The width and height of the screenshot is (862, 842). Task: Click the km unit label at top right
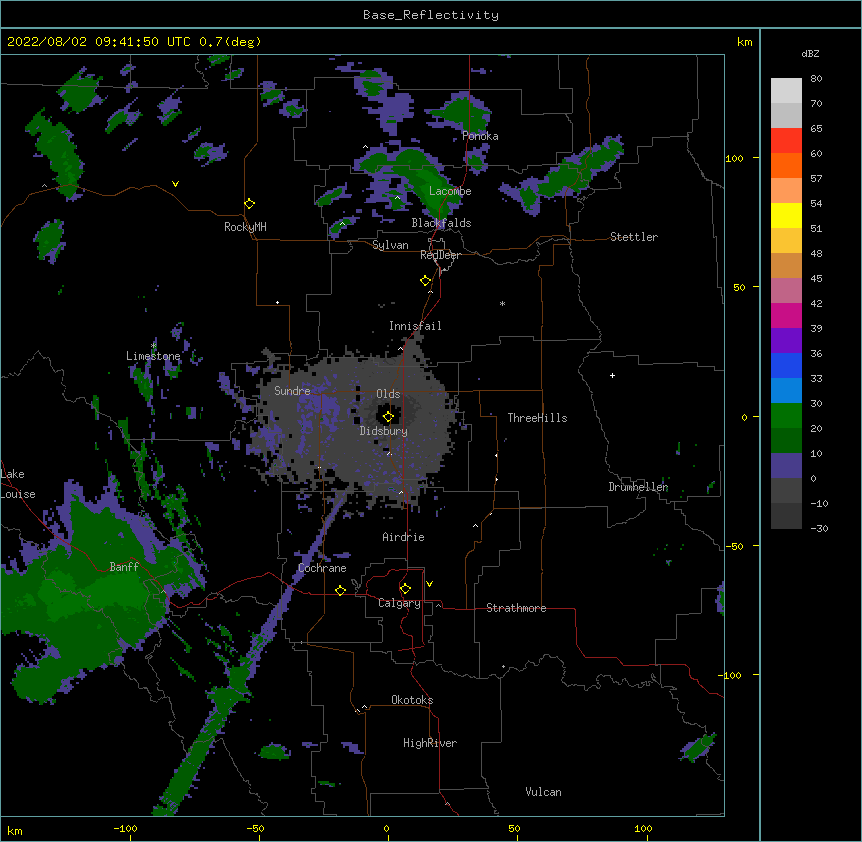(x=744, y=42)
